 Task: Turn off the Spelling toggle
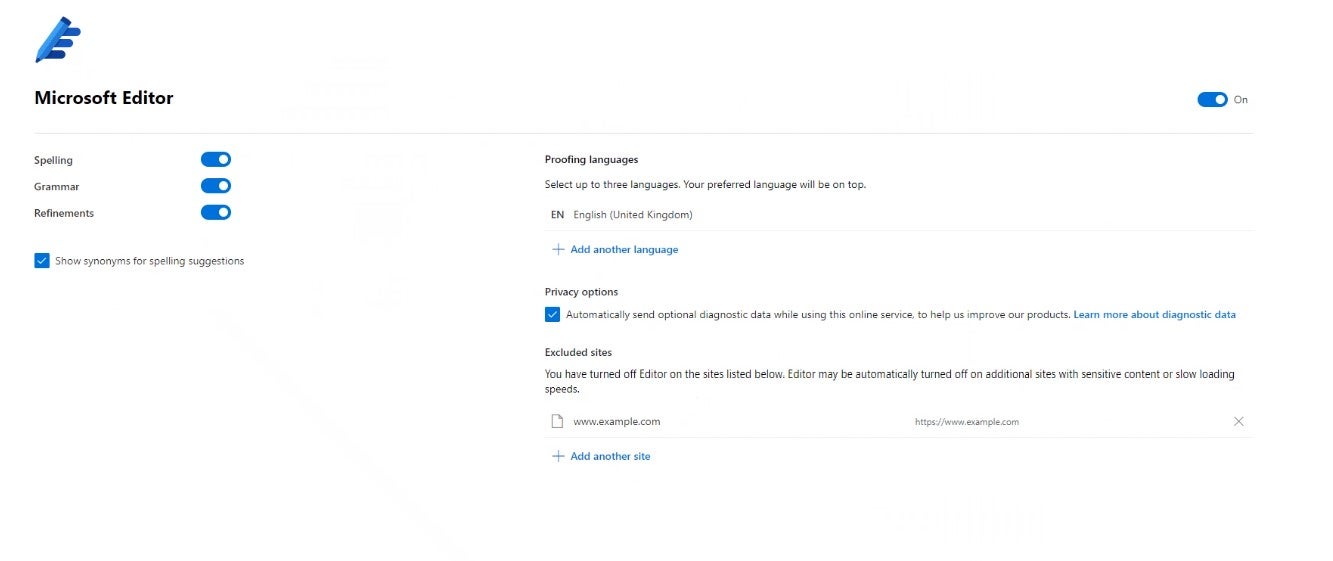[216, 160]
